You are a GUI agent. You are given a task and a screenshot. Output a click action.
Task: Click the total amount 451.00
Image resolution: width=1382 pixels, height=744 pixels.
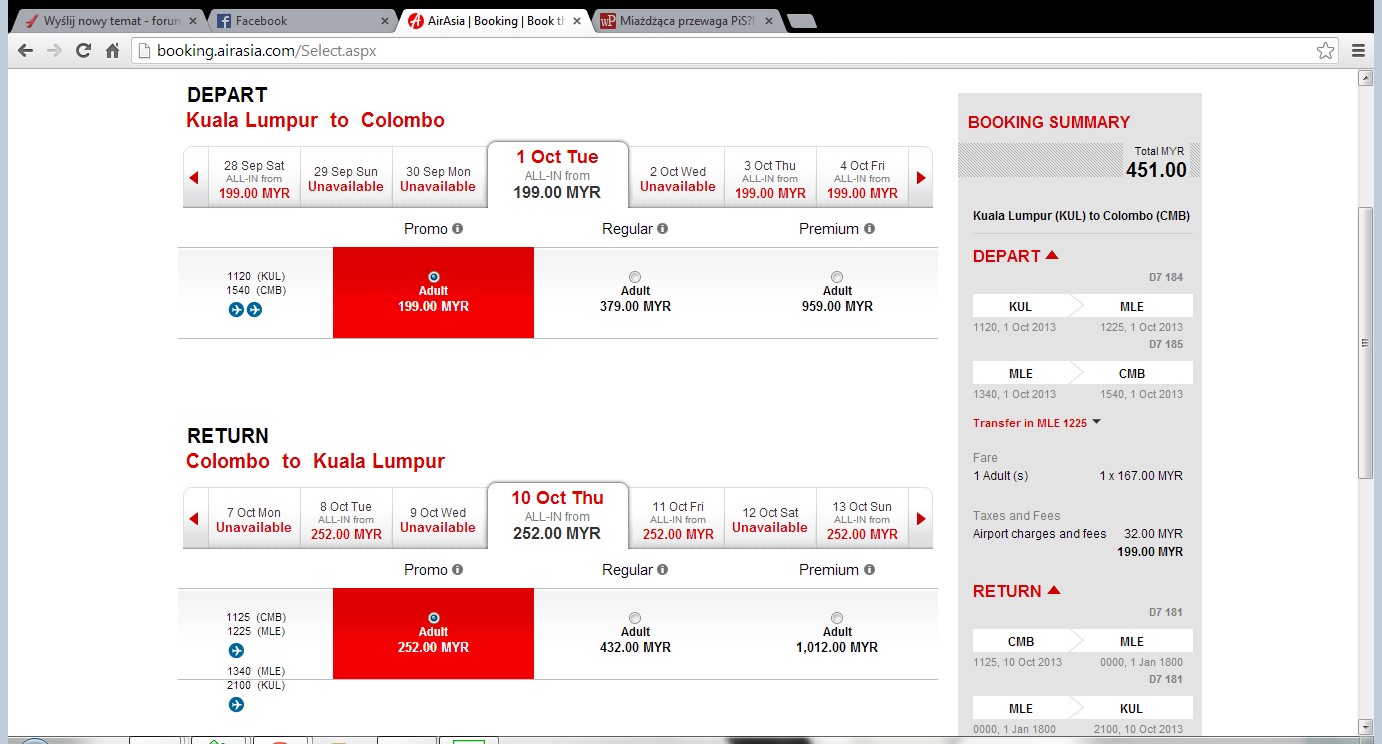1156,169
